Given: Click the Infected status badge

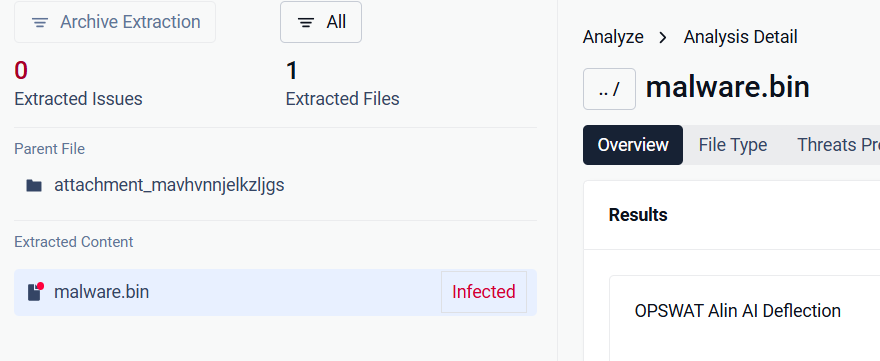Looking at the screenshot, I should 484,292.
